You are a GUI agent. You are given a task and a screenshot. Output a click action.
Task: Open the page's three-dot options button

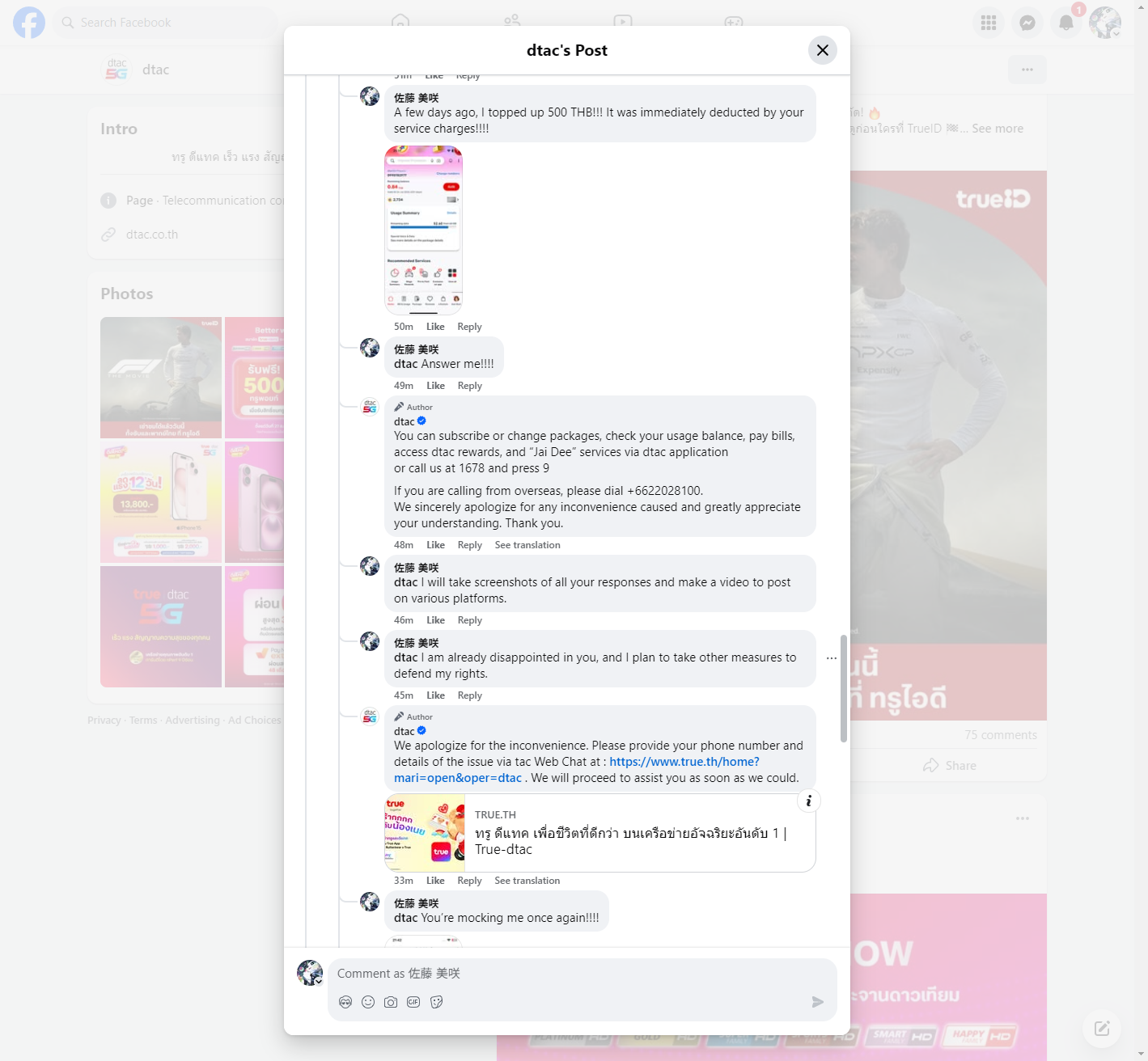(x=1027, y=70)
